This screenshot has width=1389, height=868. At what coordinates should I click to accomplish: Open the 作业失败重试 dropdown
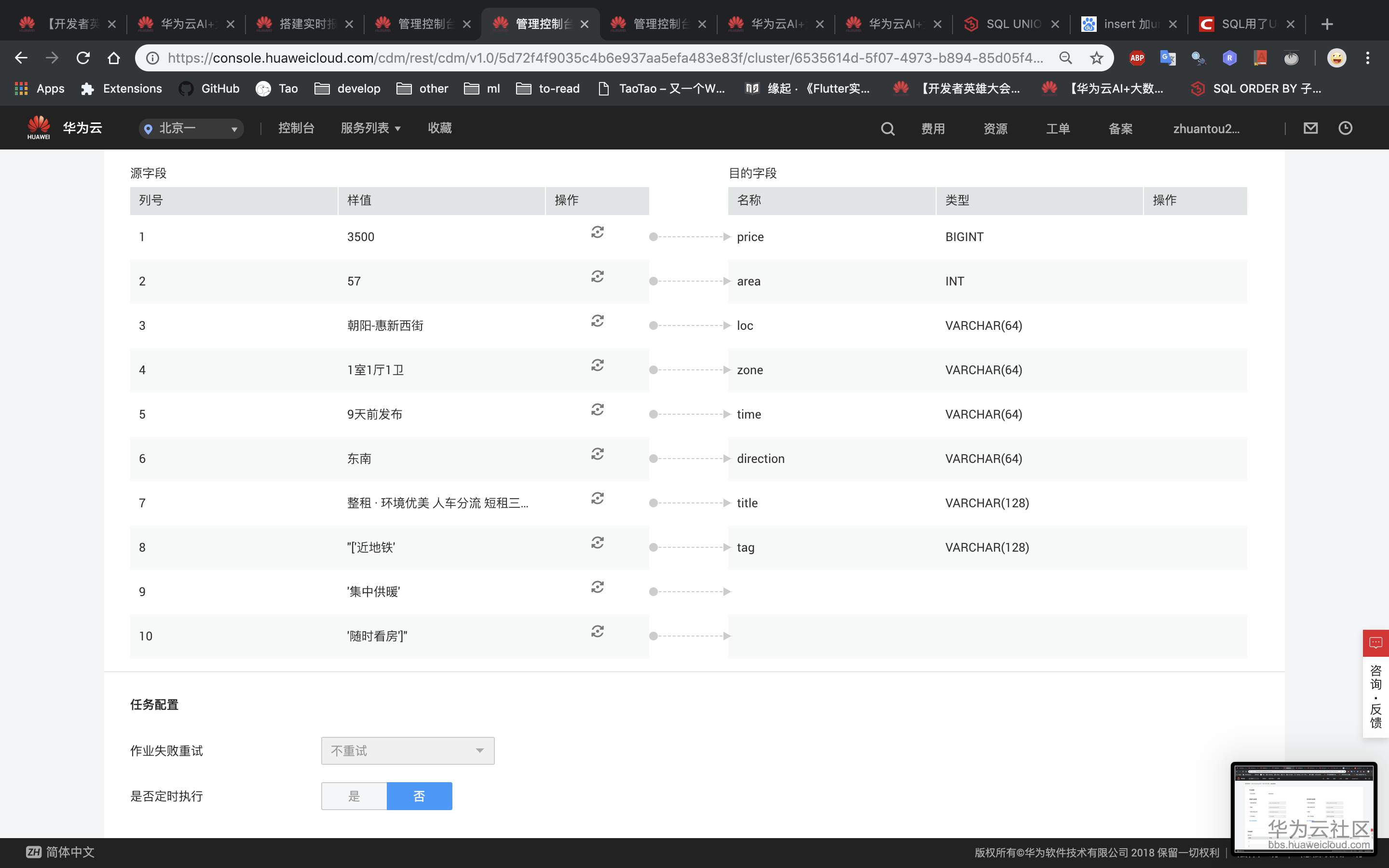pos(408,751)
